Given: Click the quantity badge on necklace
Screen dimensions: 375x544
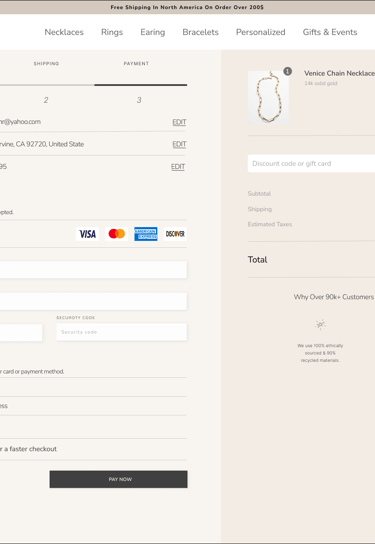Looking at the screenshot, I should 288,71.
